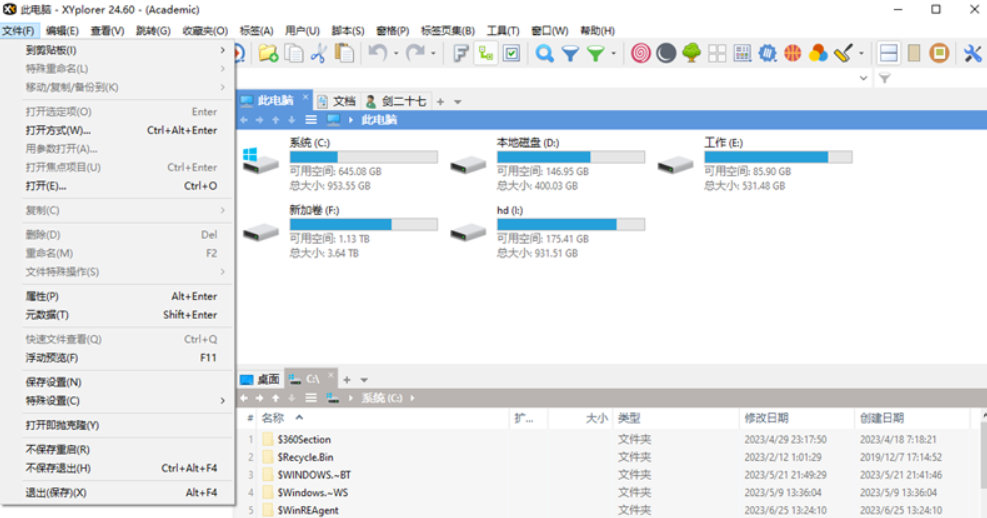Open Find Files with magnifier icon

coord(544,53)
